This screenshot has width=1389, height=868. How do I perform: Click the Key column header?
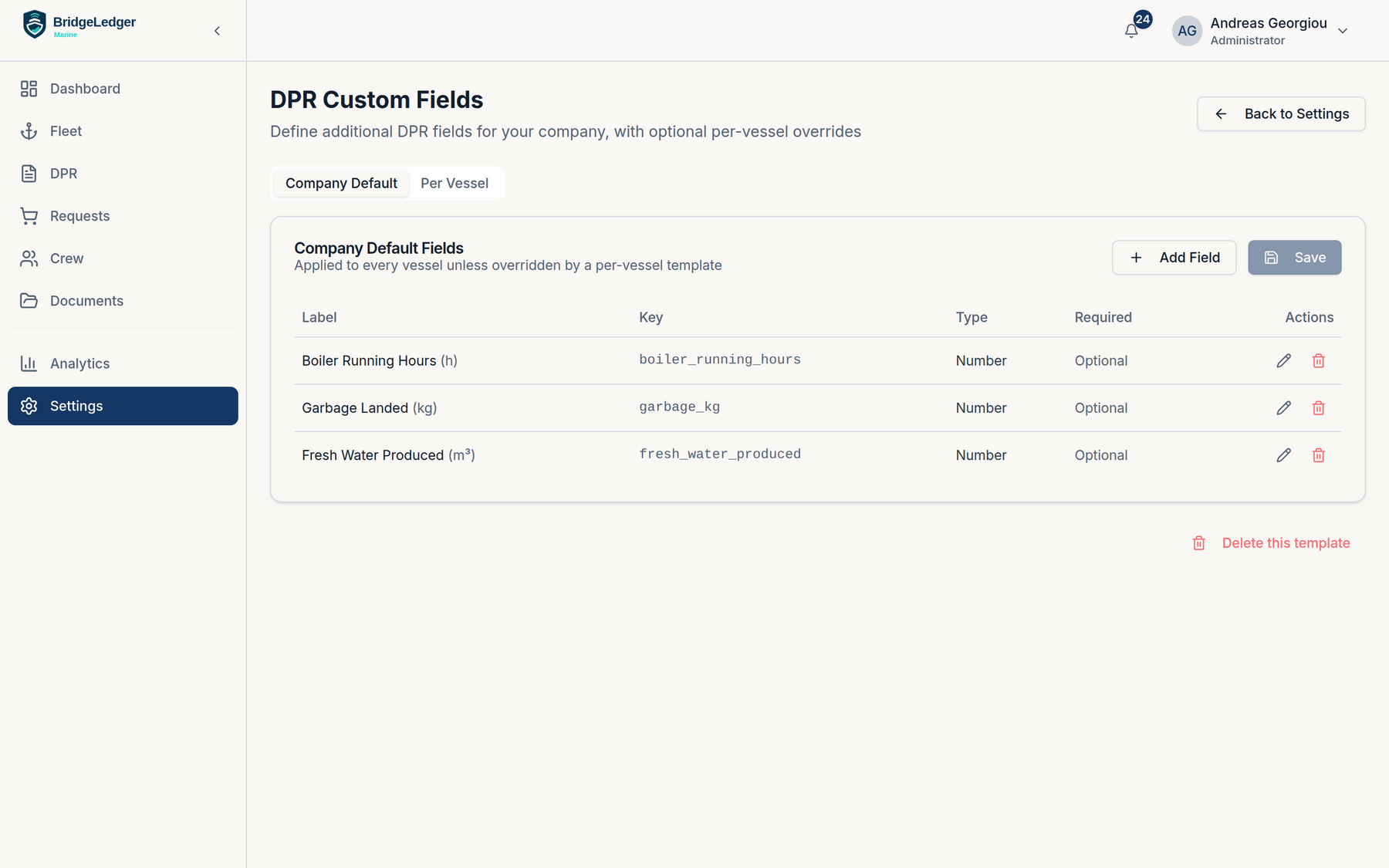[651, 317]
